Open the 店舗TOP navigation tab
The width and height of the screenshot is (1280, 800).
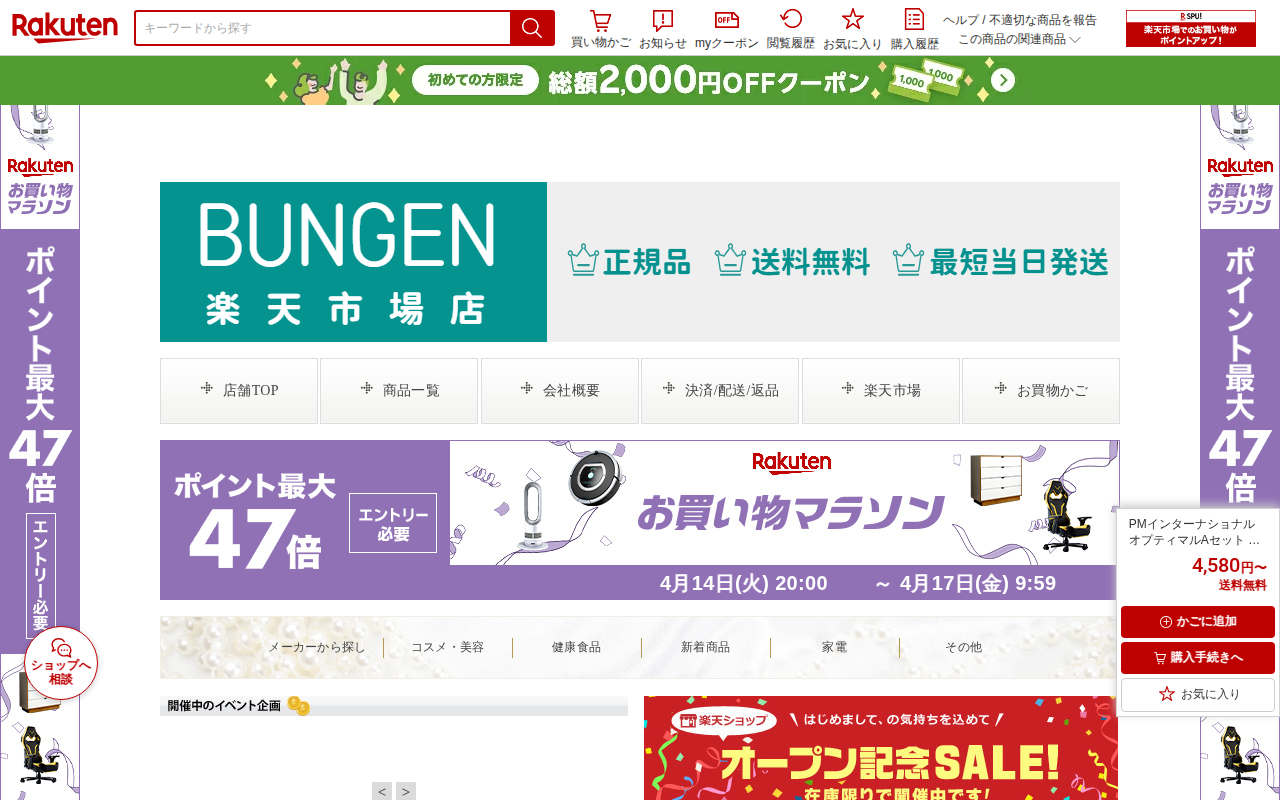pyautogui.click(x=239, y=391)
